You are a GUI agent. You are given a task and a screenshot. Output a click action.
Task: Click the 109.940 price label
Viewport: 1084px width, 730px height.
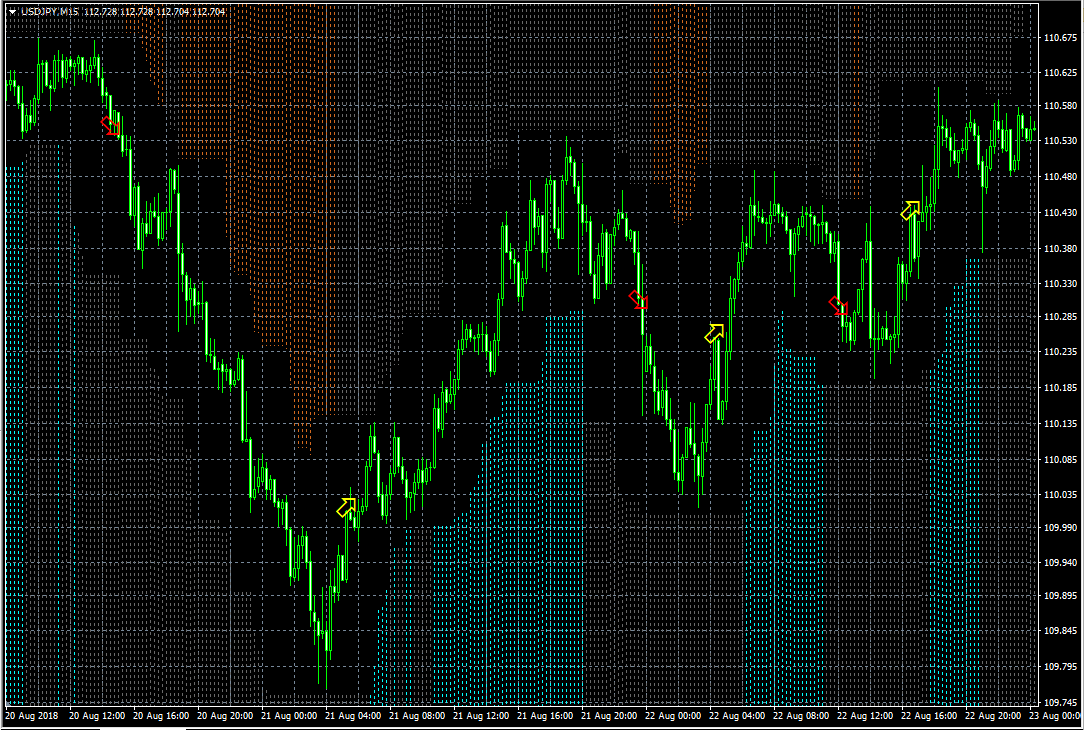pos(1060,562)
